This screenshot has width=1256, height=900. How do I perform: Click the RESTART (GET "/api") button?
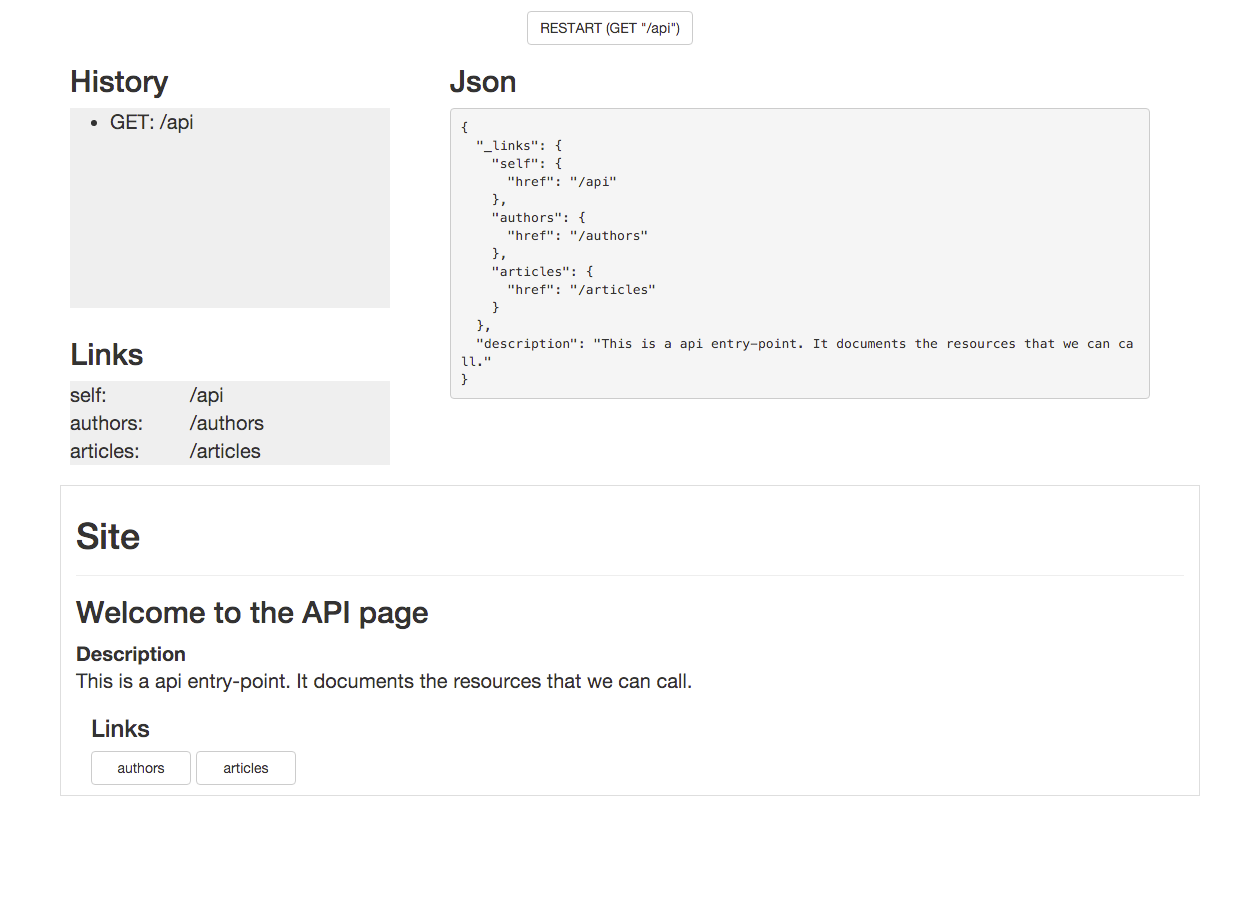click(609, 28)
